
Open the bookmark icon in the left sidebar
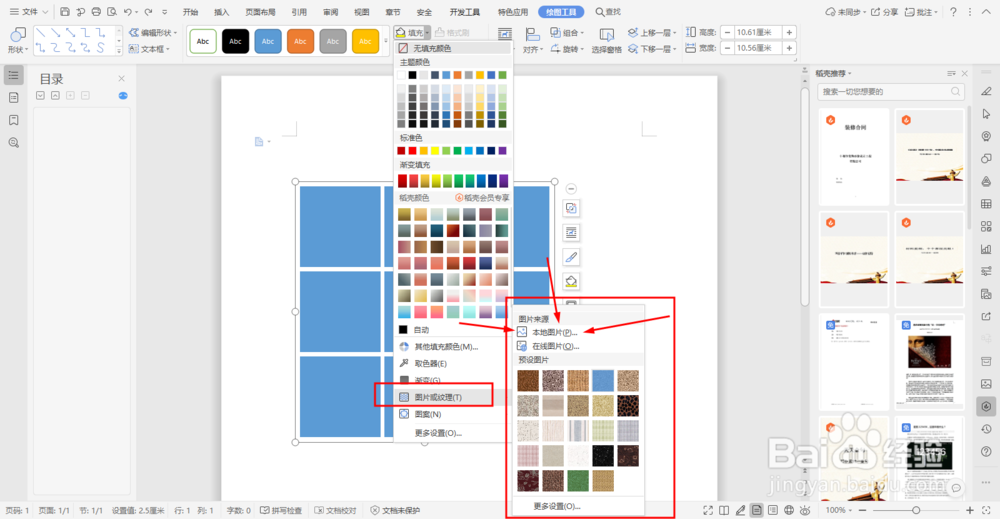click(13, 120)
